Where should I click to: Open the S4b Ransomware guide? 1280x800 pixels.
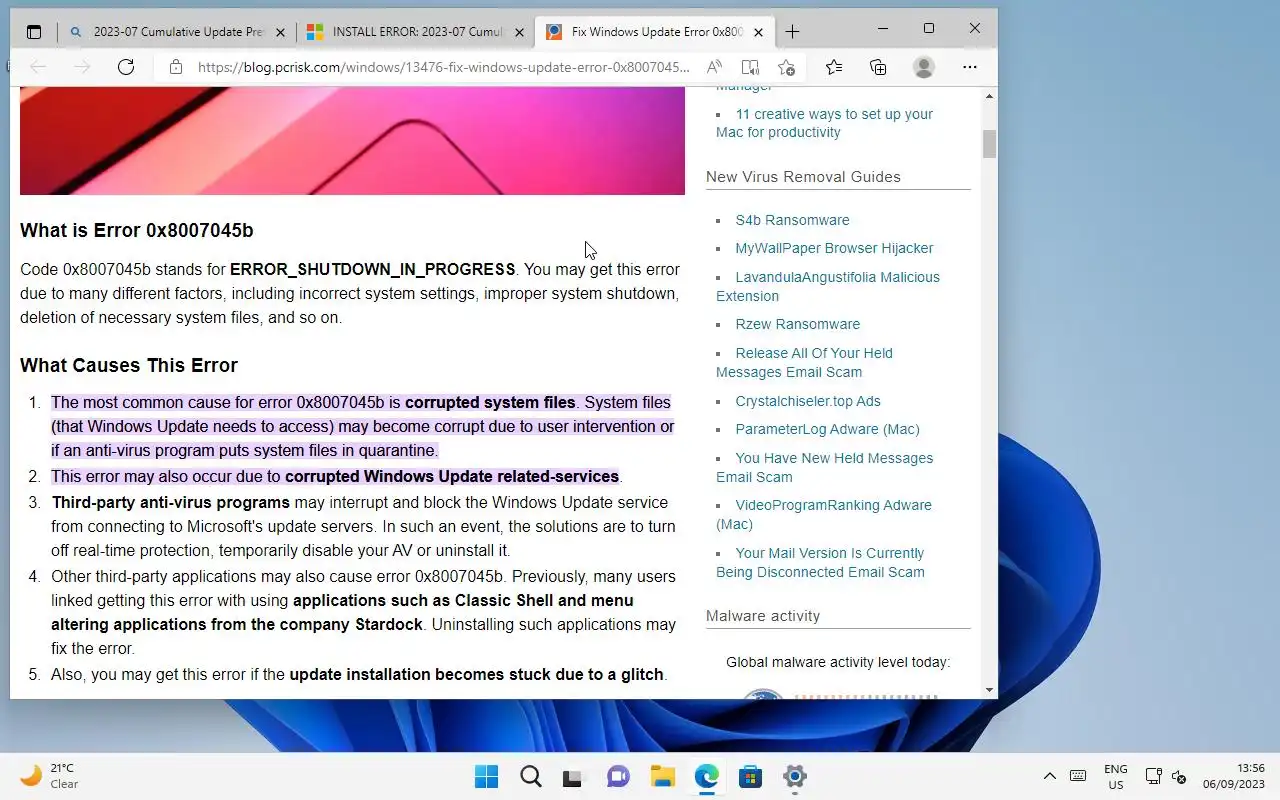792,220
